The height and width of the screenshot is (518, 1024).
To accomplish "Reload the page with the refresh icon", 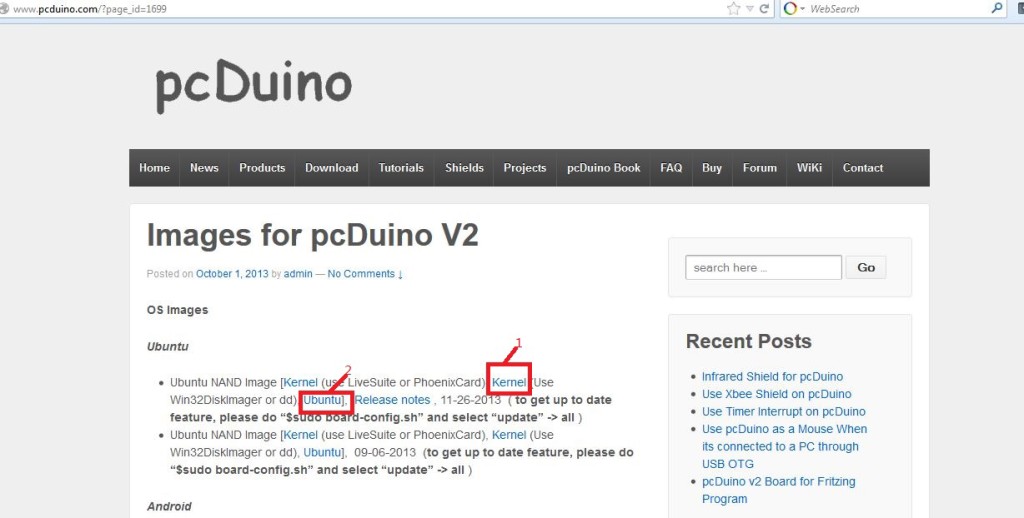I will coord(763,9).
